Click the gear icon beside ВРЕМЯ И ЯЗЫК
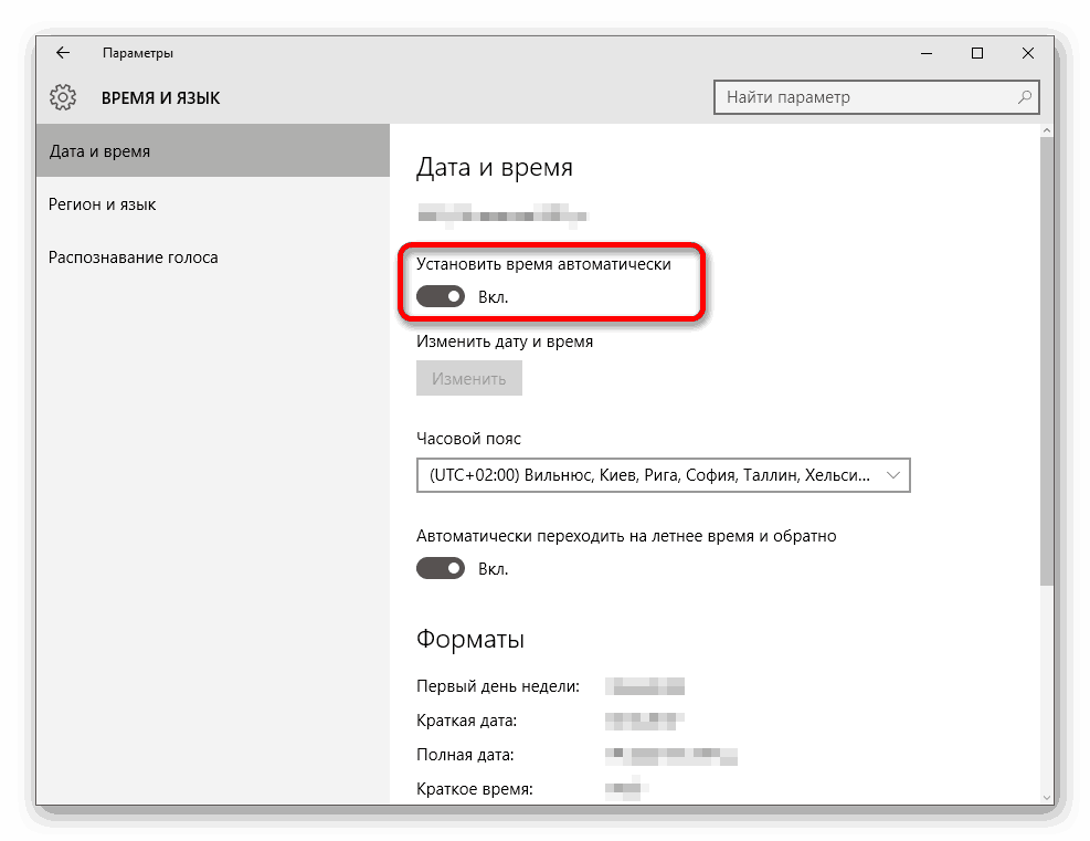 tap(62, 98)
